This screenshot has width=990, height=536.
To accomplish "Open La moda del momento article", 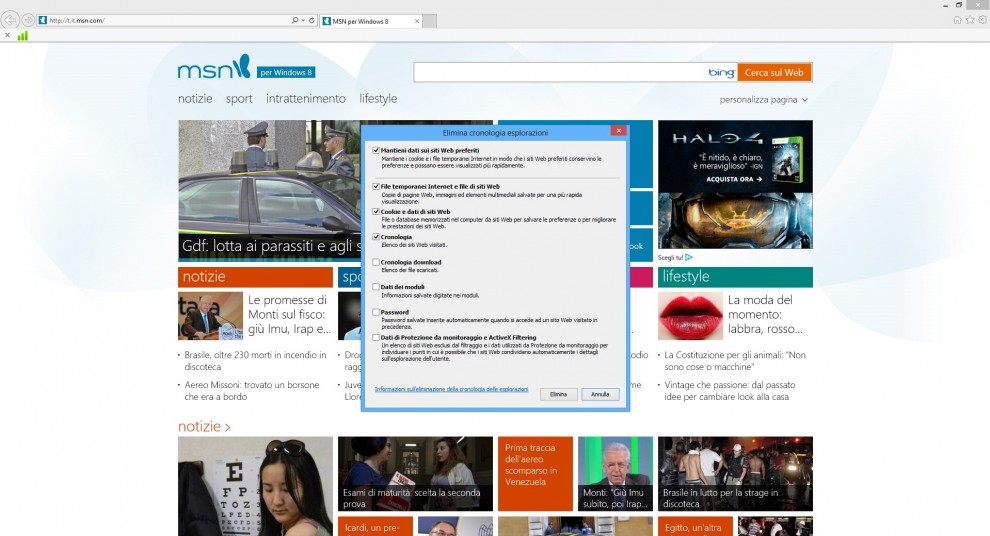I will click(765, 314).
